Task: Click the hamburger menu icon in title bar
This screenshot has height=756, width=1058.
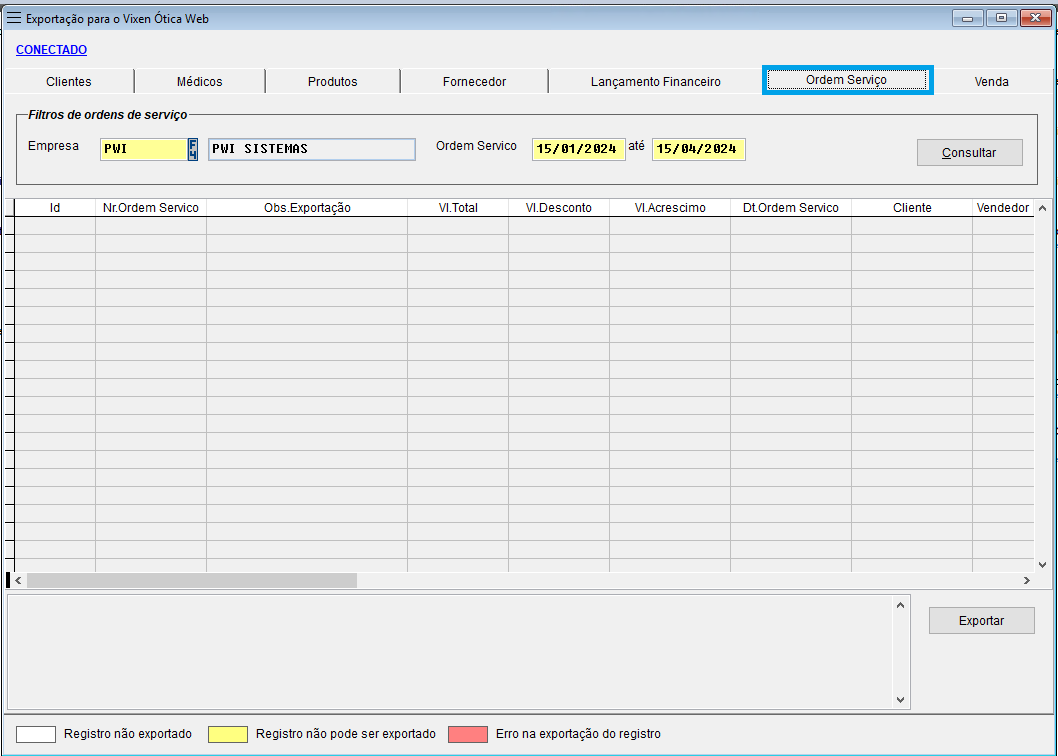Action: [14, 18]
